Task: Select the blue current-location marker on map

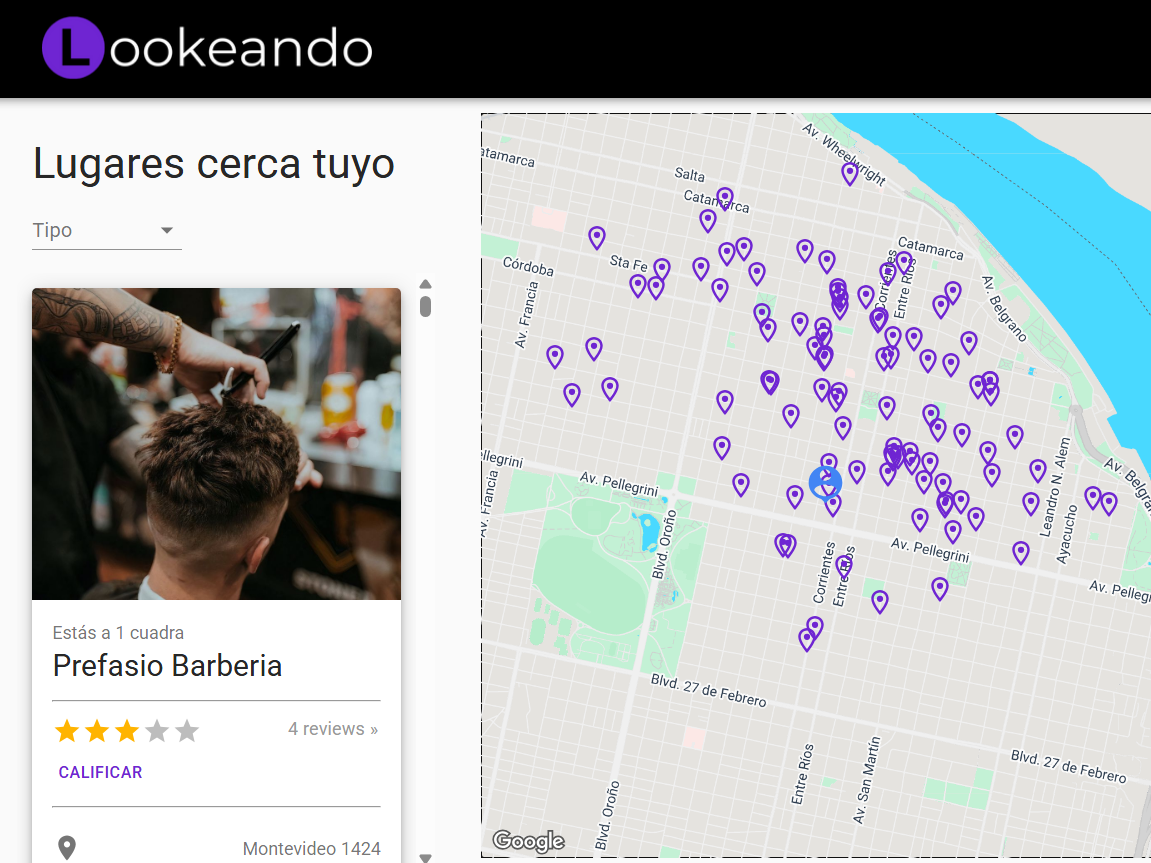Action: click(x=825, y=482)
